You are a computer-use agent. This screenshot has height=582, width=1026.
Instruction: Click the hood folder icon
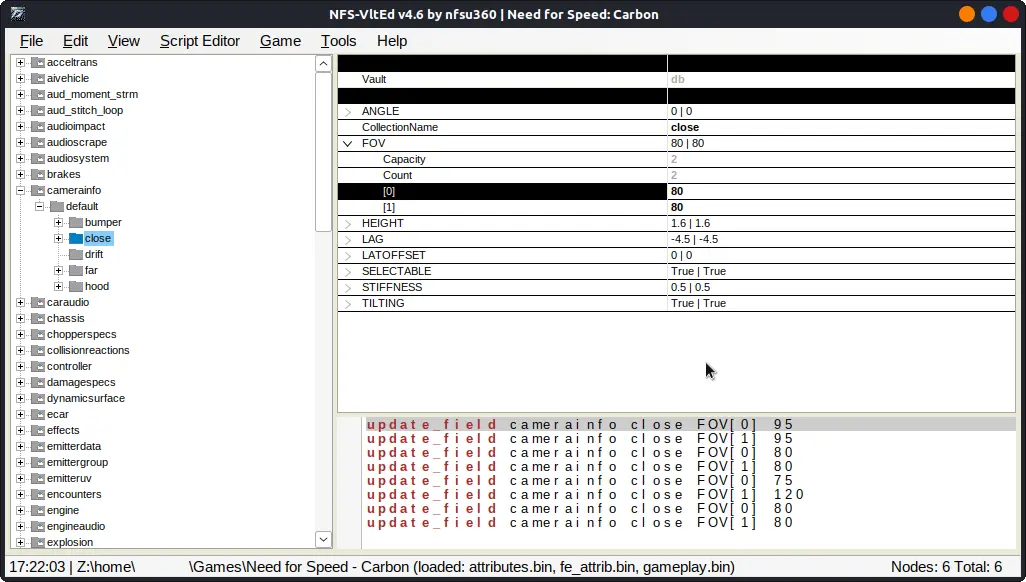click(x=76, y=286)
